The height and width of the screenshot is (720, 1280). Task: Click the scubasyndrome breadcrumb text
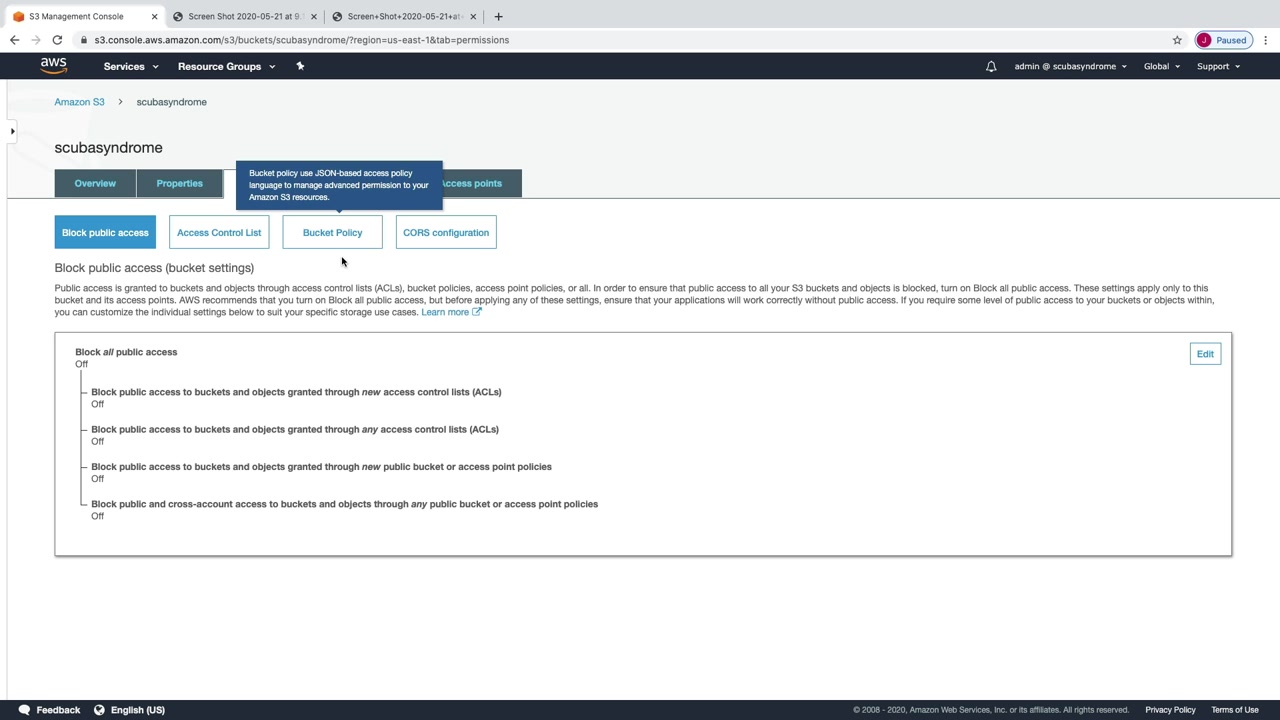pyautogui.click(x=171, y=102)
